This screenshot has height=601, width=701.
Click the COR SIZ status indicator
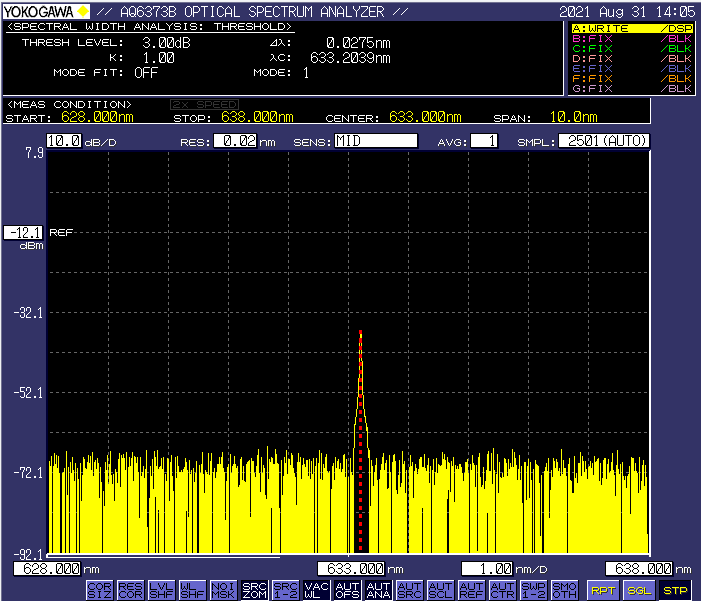[99, 590]
